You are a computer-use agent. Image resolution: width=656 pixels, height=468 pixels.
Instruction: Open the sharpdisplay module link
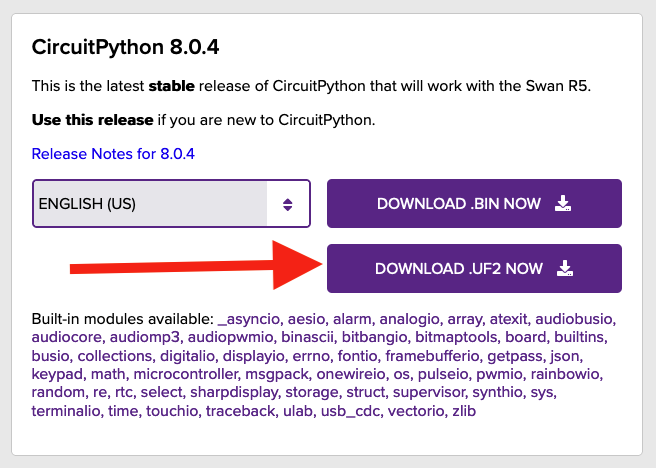click(233, 393)
